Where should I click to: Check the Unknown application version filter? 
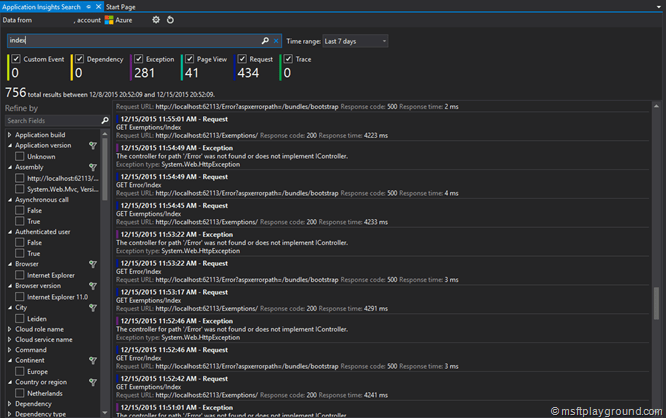click(20, 156)
